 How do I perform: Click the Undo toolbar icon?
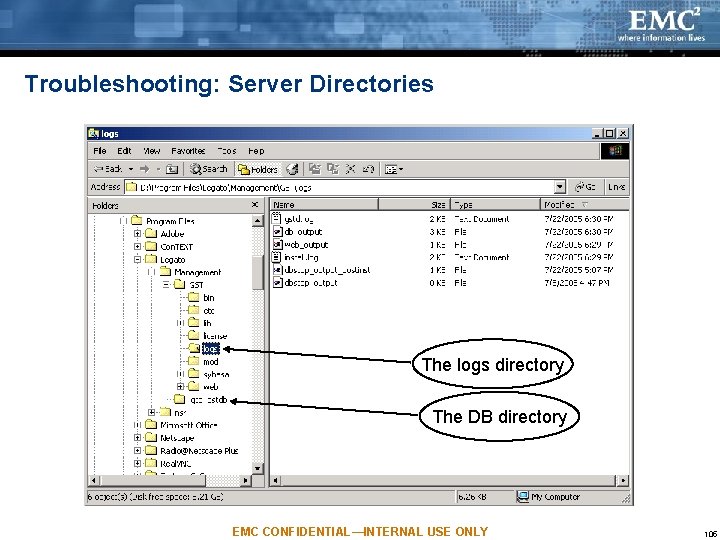(x=368, y=169)
